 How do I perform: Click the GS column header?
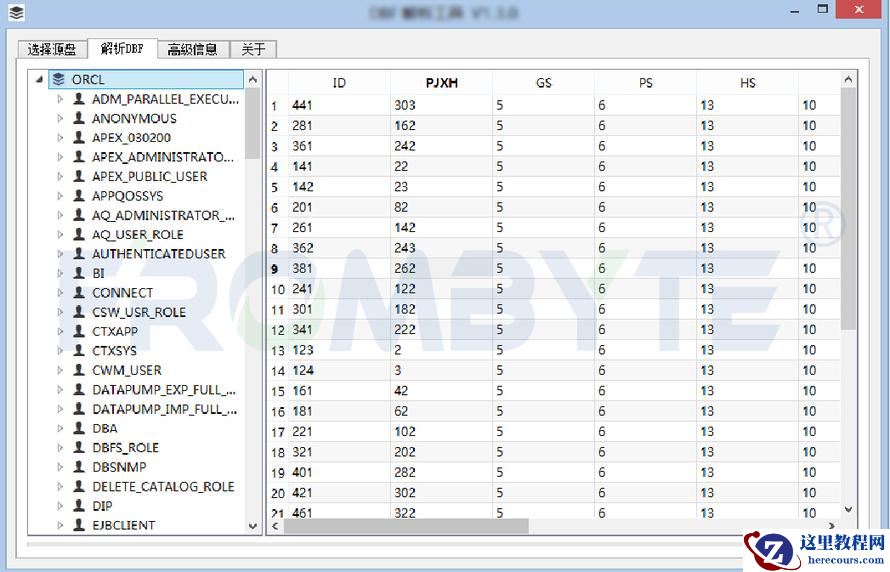click(x=544, y=83)
